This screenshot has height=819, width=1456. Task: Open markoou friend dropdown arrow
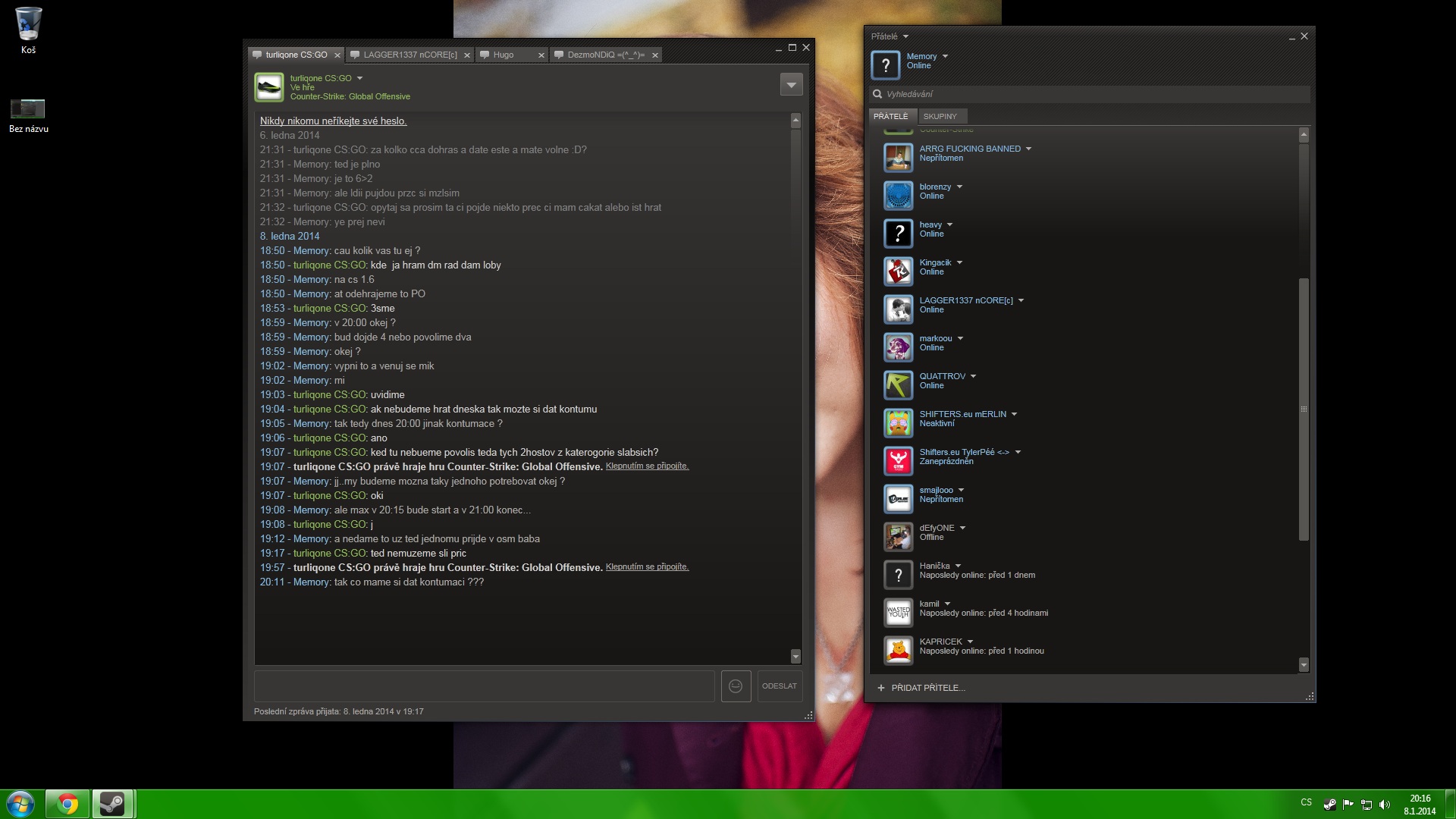[960, 338]
